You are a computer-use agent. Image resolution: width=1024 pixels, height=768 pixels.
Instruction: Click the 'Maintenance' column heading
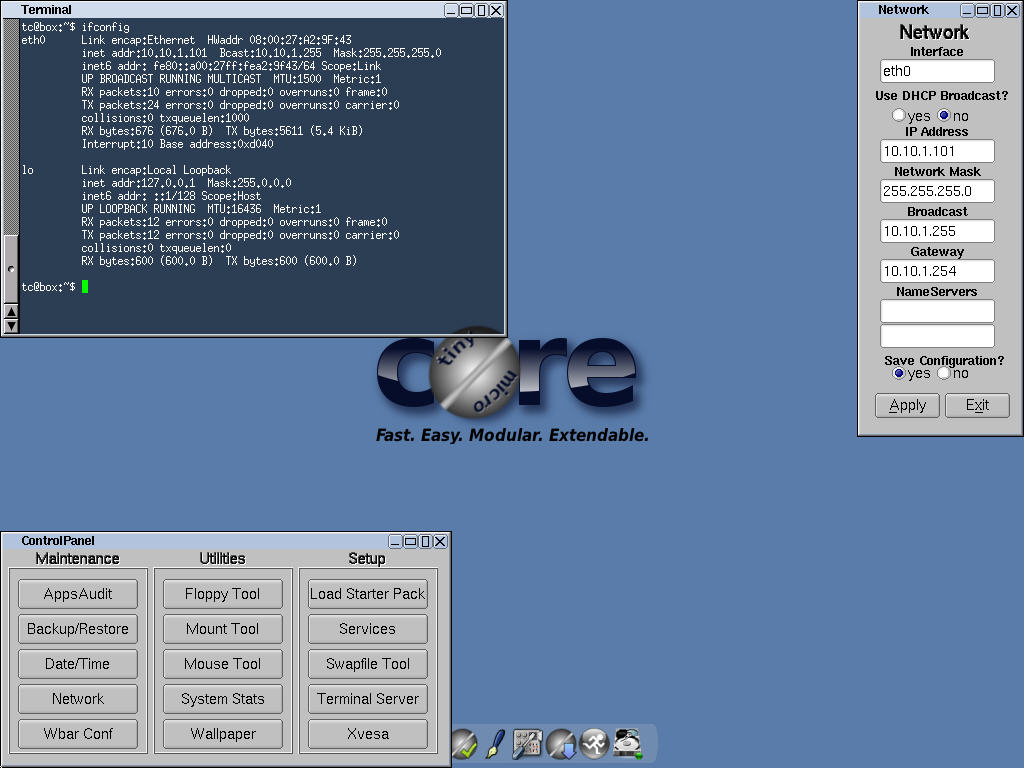click(78, 559)
